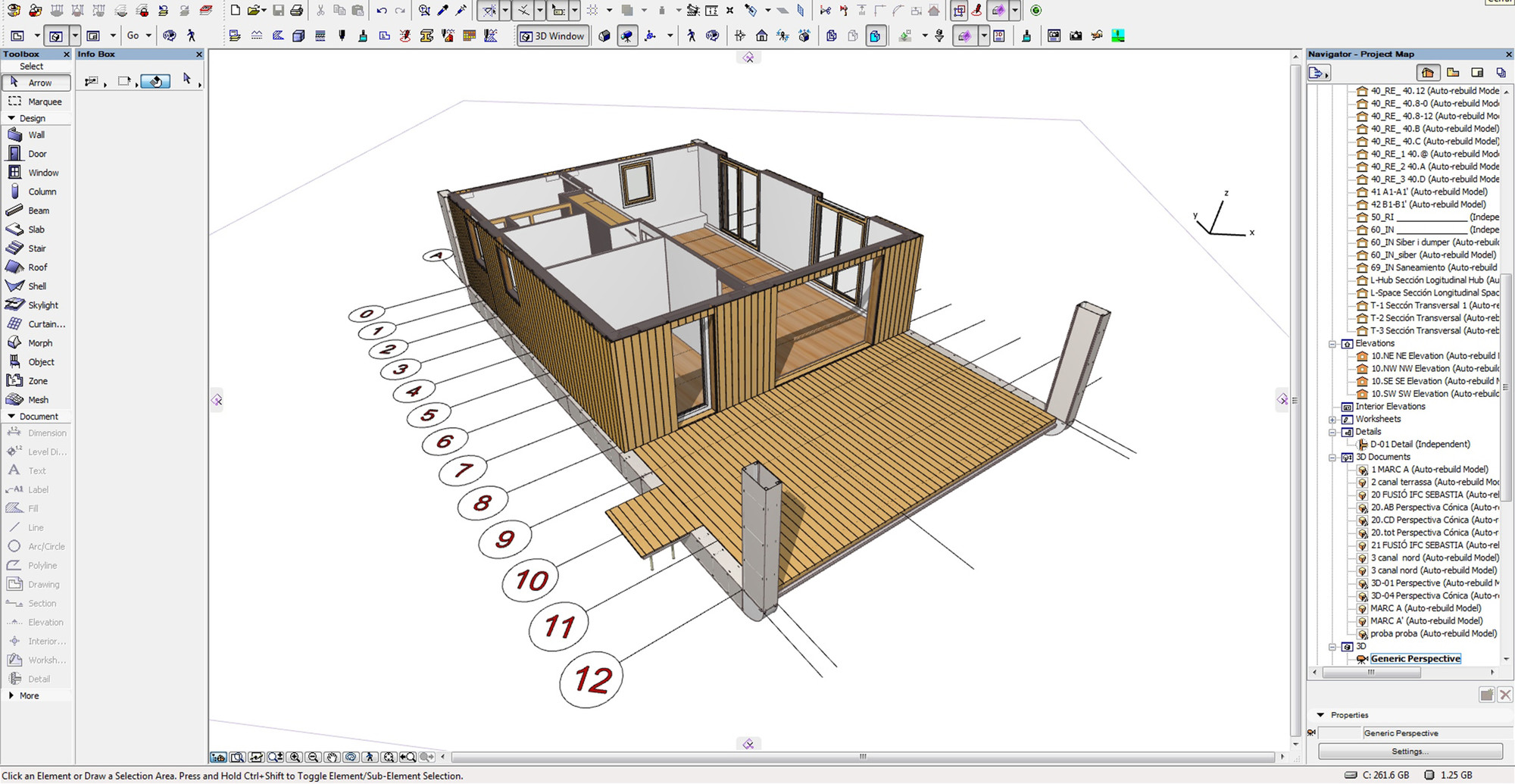Select the Wall tool in Toolbox
This screenshot has width=1515, height=784.
coord(36,135)
